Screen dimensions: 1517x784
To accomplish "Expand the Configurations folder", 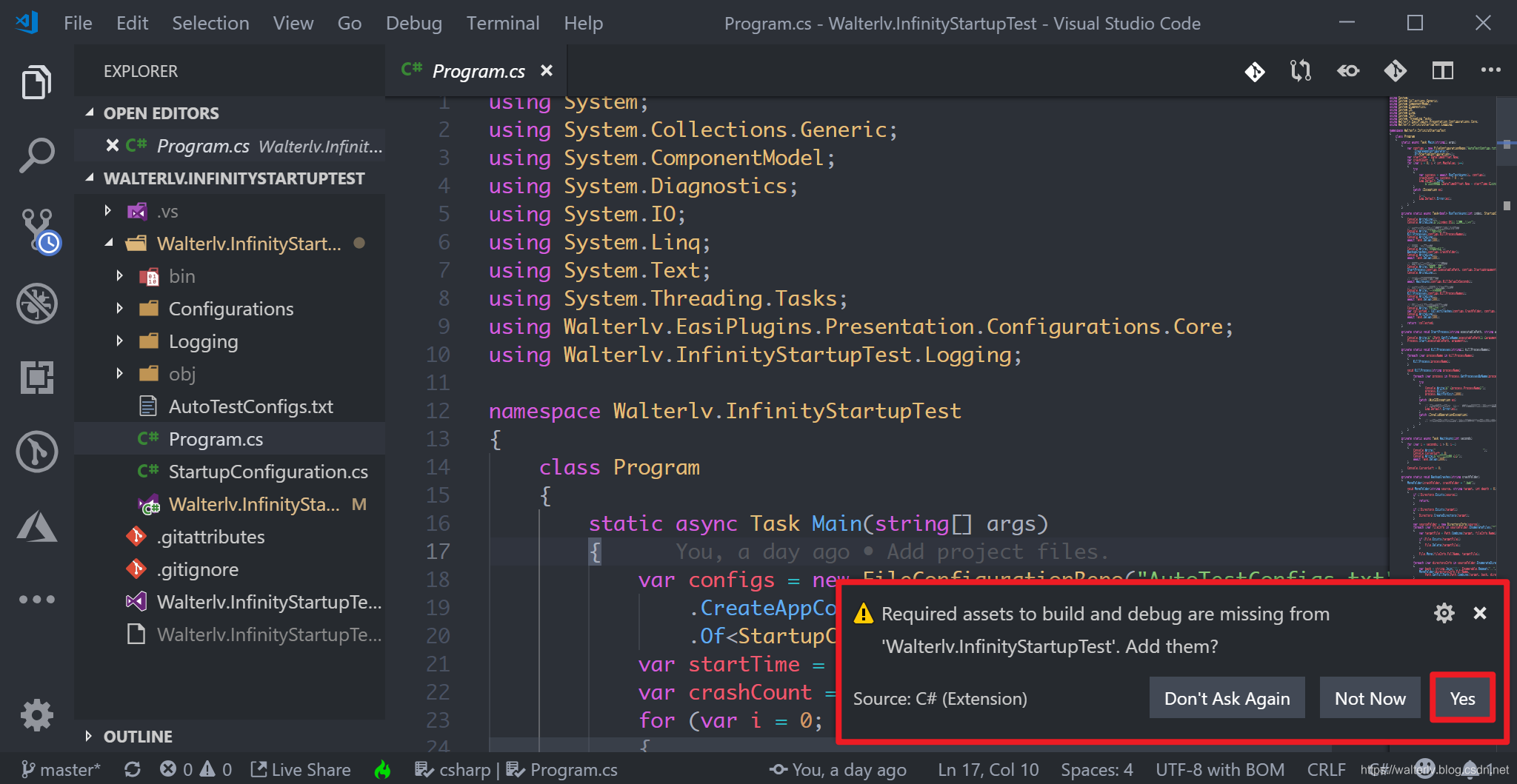I will 120,308.
